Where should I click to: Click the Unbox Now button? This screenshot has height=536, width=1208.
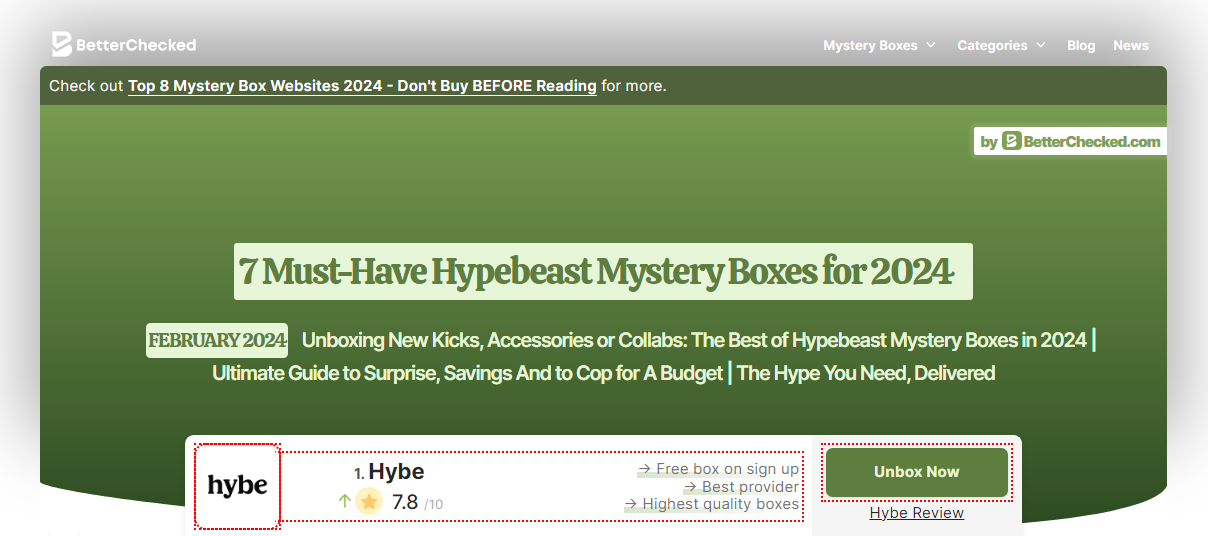917,472
